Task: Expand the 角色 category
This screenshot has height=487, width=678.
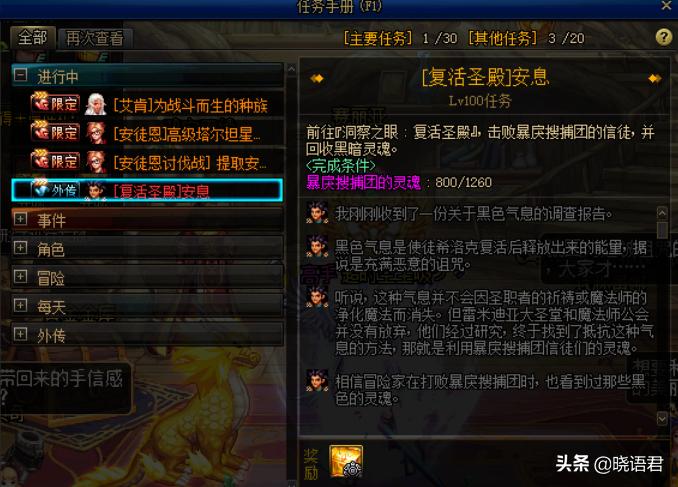Action: tap(20, 248)
